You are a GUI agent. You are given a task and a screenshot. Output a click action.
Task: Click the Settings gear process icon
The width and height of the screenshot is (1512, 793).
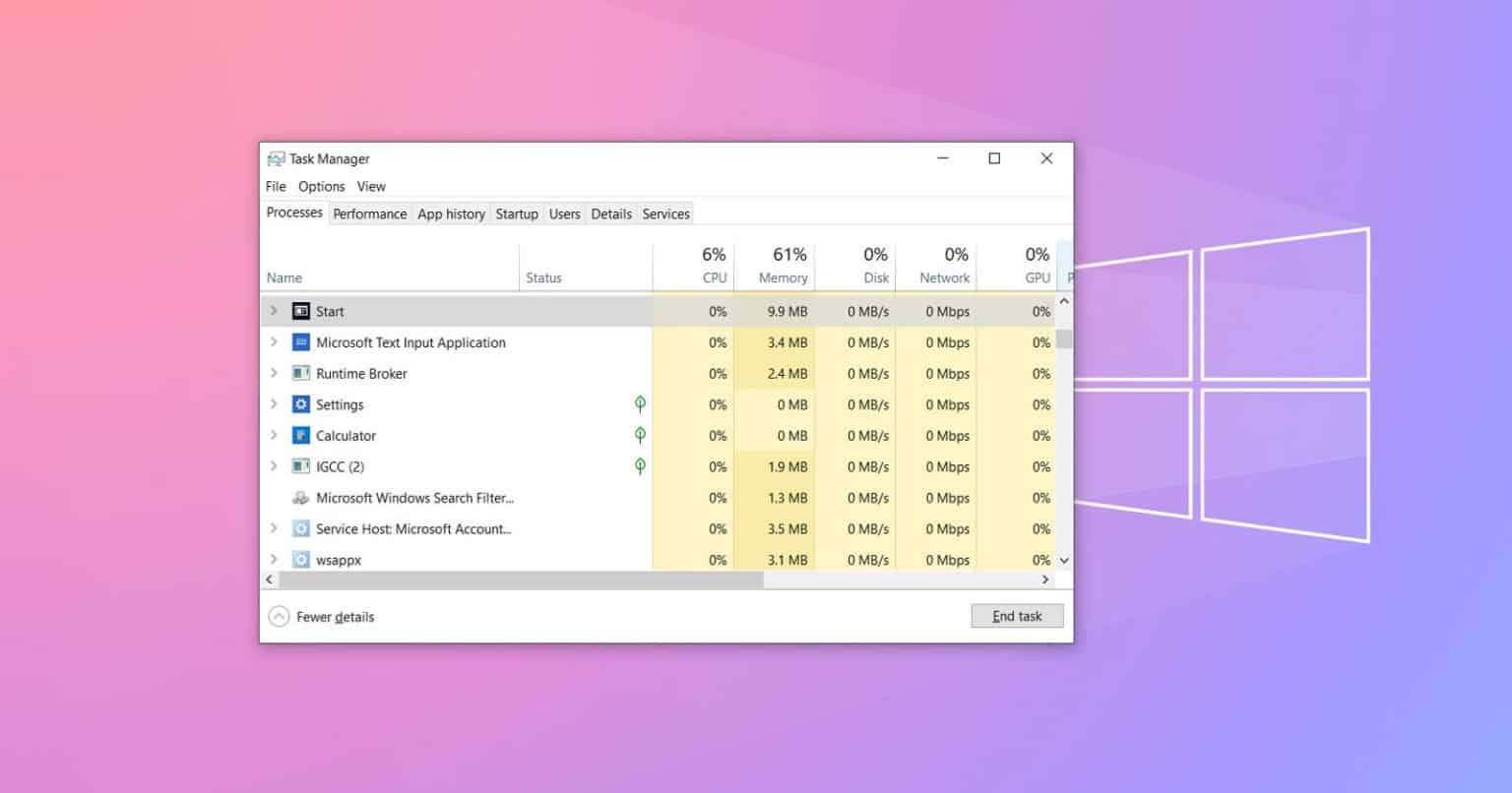pyautogui.click(x=301, y=404)
